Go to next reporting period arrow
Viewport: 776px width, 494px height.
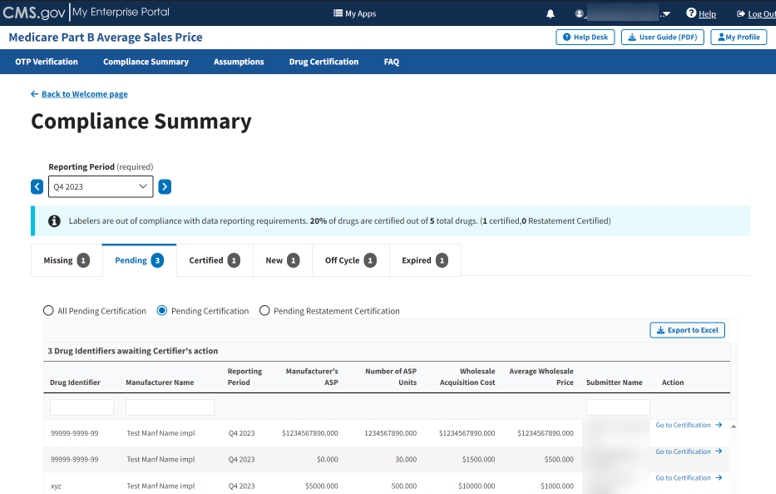tap(165, 186)
